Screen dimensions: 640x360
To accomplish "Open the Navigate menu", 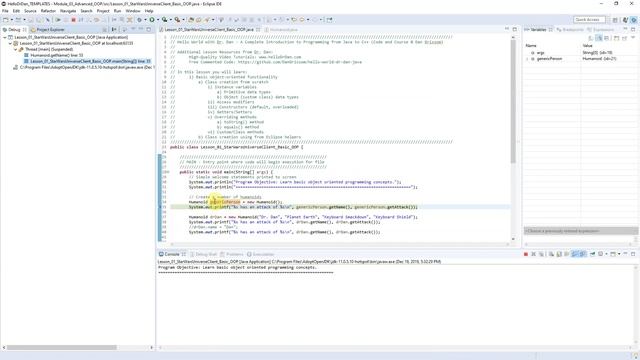I will click(68, 11).
